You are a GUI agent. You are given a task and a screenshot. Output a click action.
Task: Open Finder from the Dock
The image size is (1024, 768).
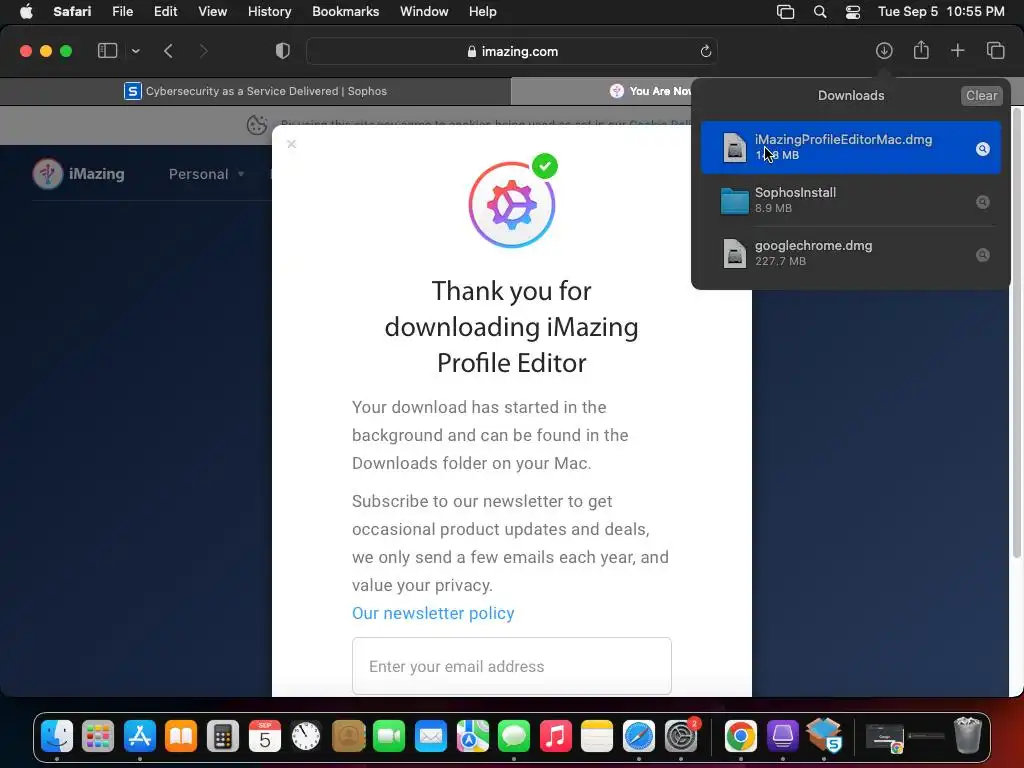[57, 737]
